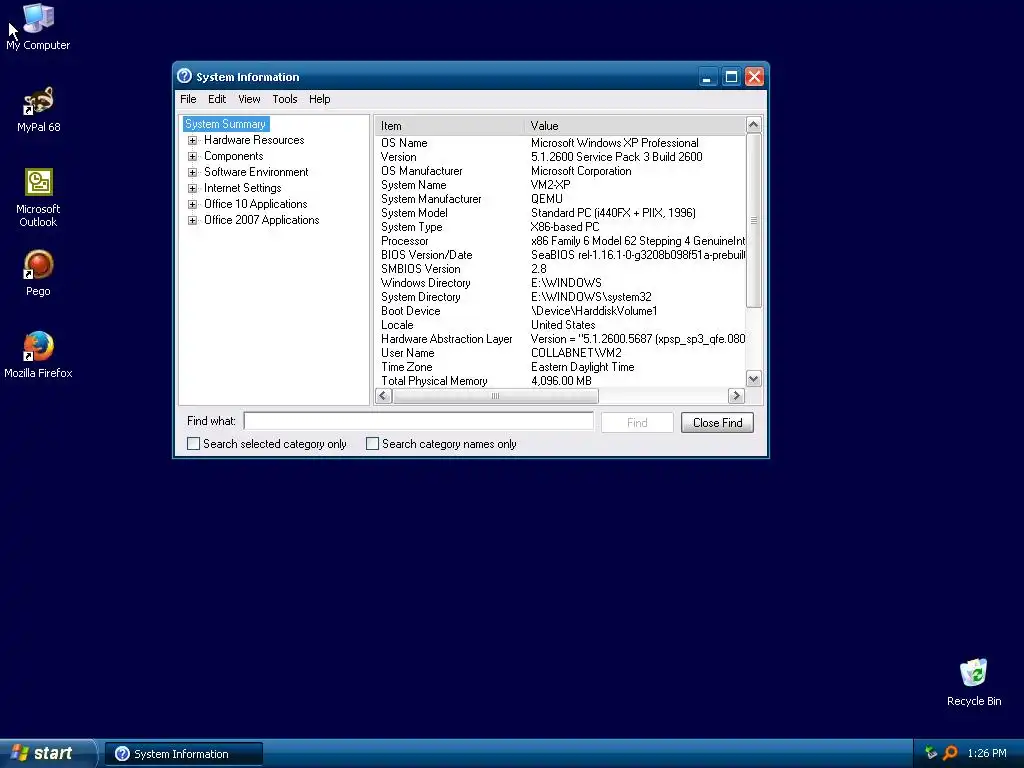1024x768 pixels.
Task: Select Hardware Resources label in tree
Action: [254, 140]
